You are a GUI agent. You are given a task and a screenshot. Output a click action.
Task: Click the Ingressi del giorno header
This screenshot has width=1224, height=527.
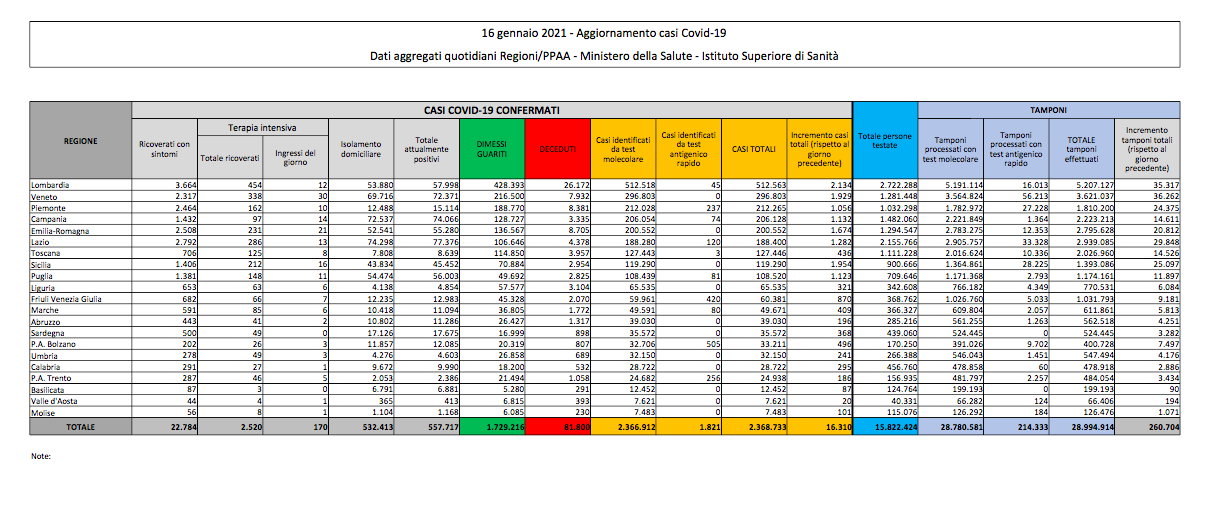(295, 155)
